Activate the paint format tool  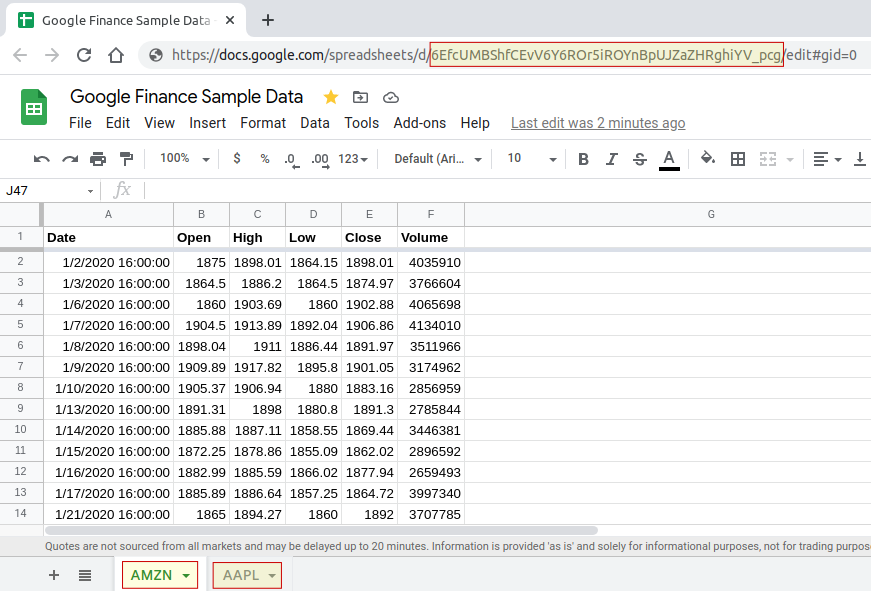click(127, 159)
